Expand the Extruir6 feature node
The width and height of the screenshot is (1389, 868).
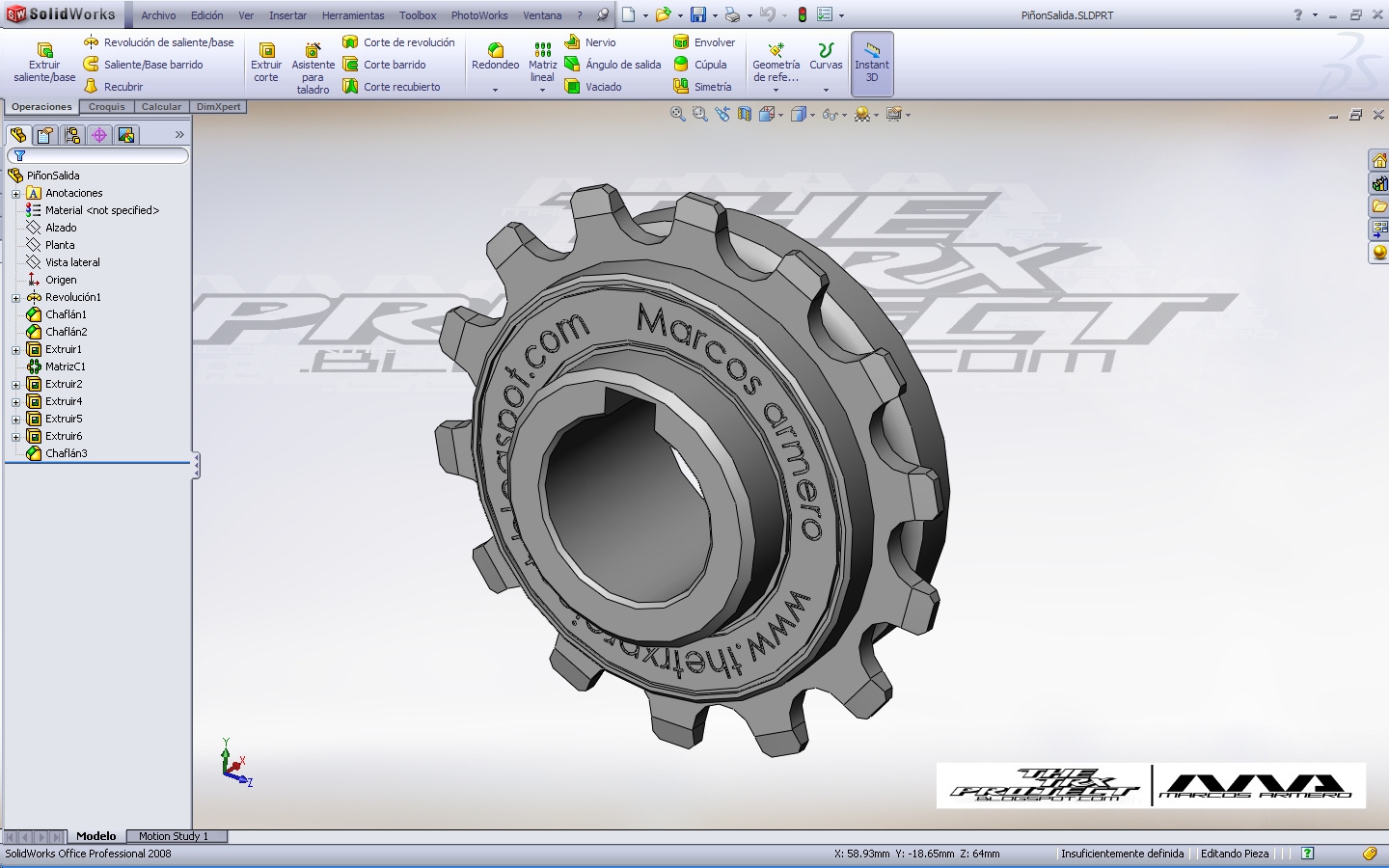[15, 437]
